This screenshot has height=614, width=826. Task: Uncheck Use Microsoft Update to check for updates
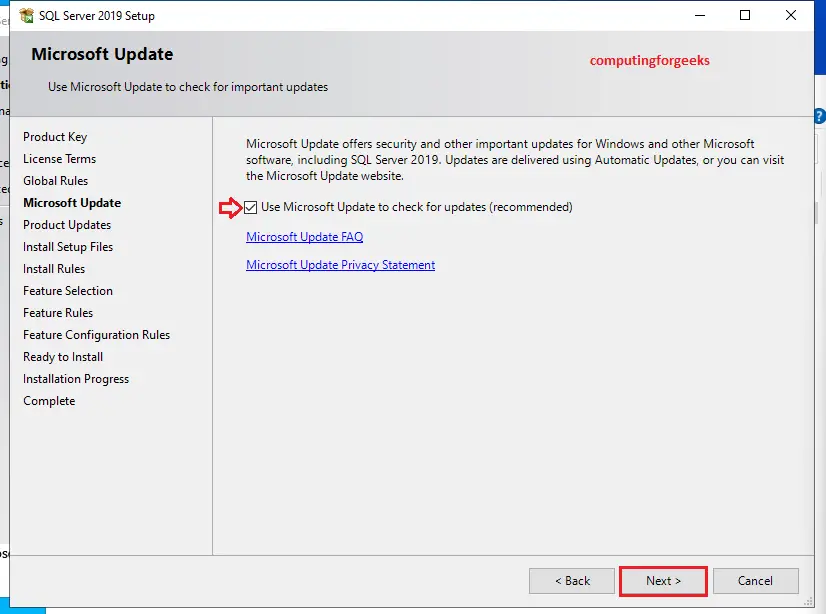pyautogui.click(x=251, y=207)
